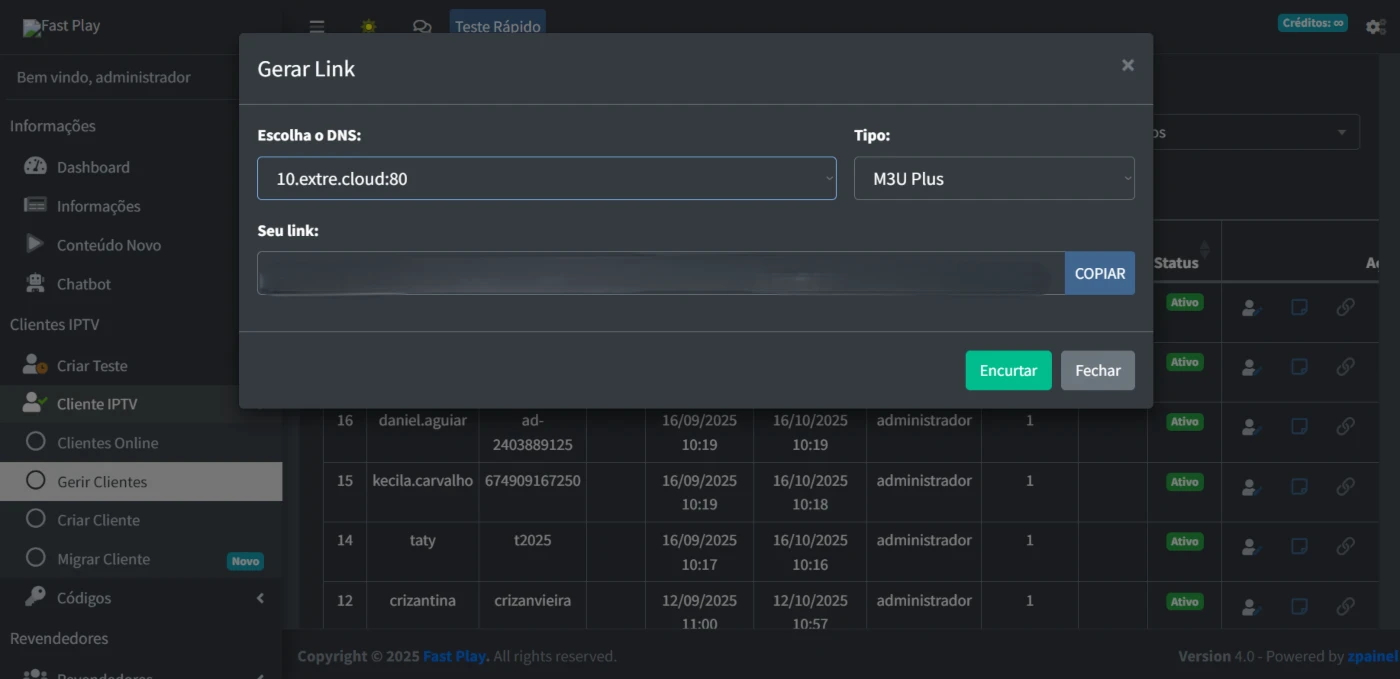Image resolution: width=1400 pixels, height=679 pixels.
Task: Click the note icon in kecila.carvalho's row
Action: [x=1299, y=487]
